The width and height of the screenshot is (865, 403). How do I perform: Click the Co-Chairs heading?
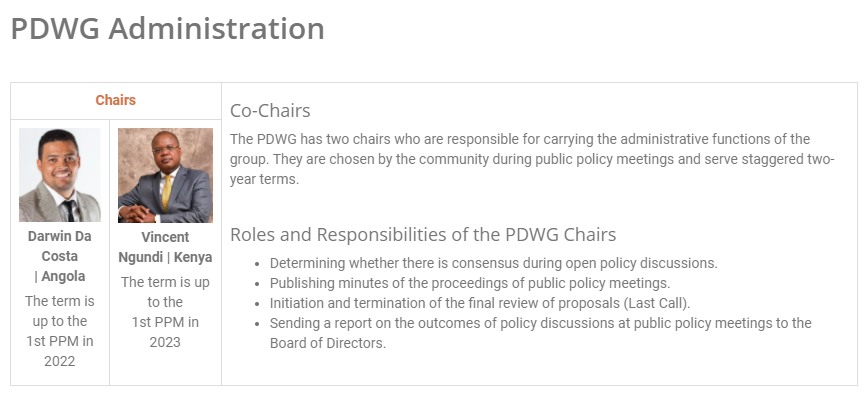(x=270, y=111)
